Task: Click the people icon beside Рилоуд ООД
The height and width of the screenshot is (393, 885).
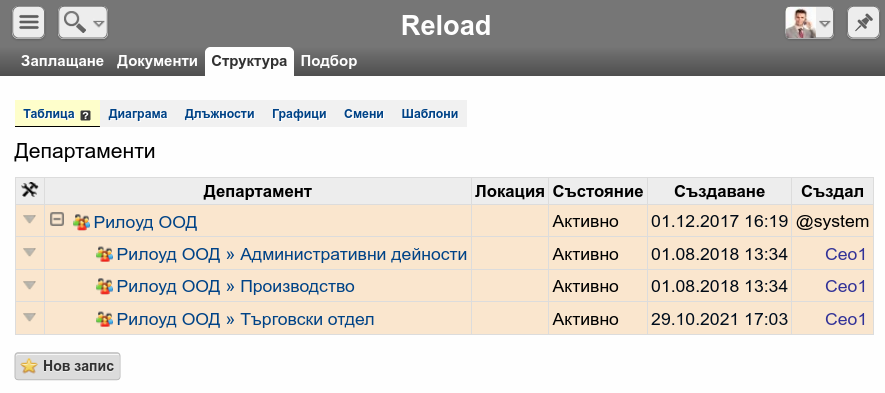Action: tap(81, 222)
